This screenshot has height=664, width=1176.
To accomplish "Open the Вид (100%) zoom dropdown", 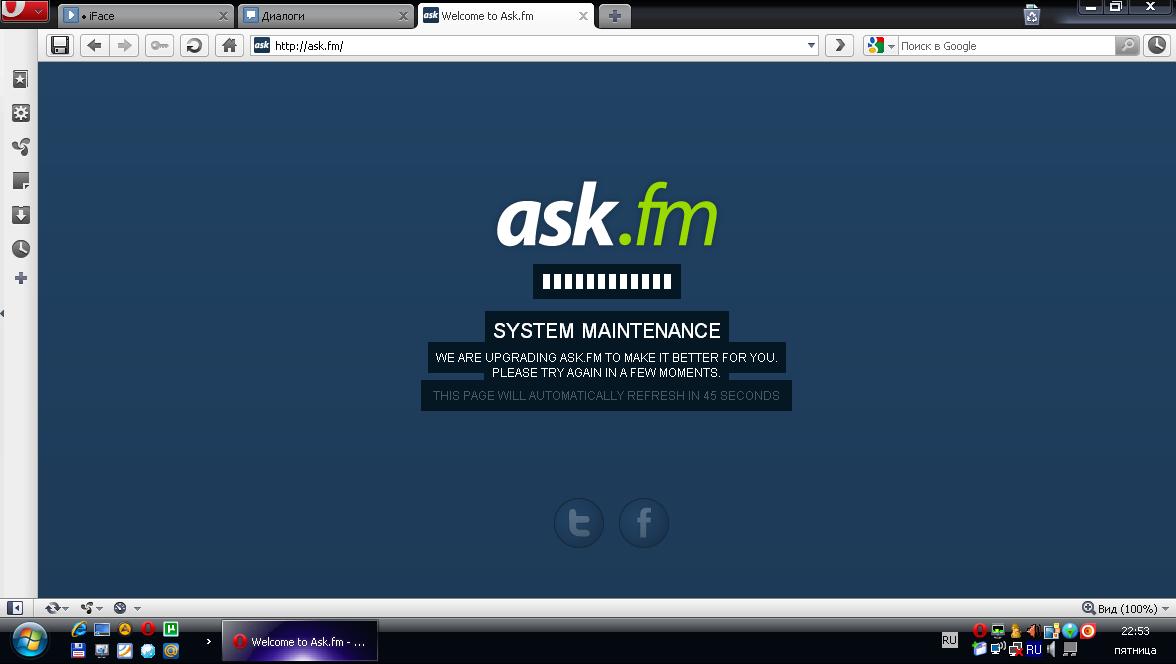I will (x=1125, y=608).
